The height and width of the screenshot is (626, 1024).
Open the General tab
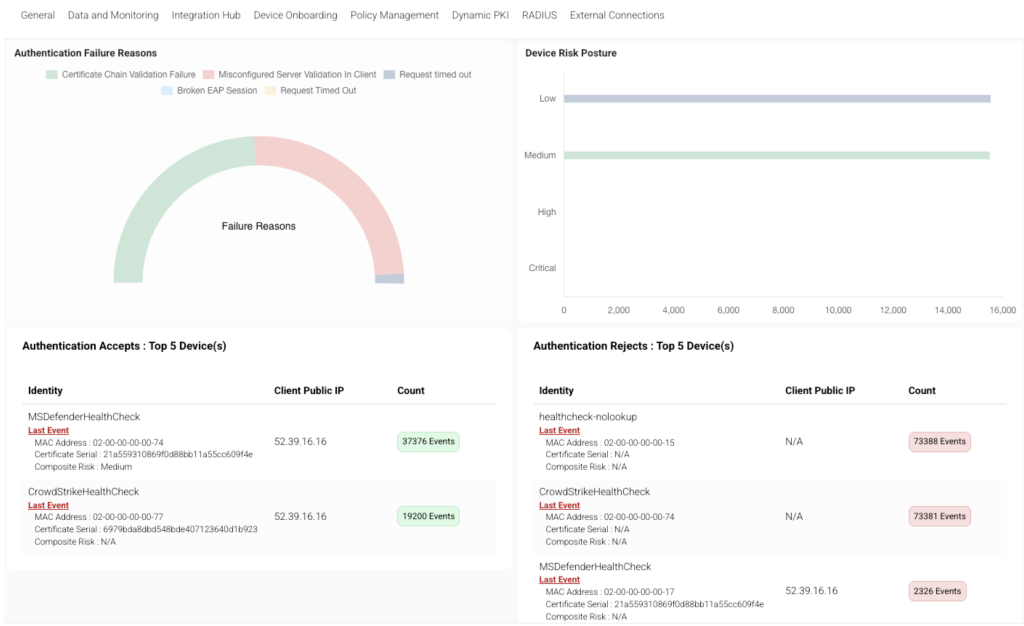(x=38, y=15)
